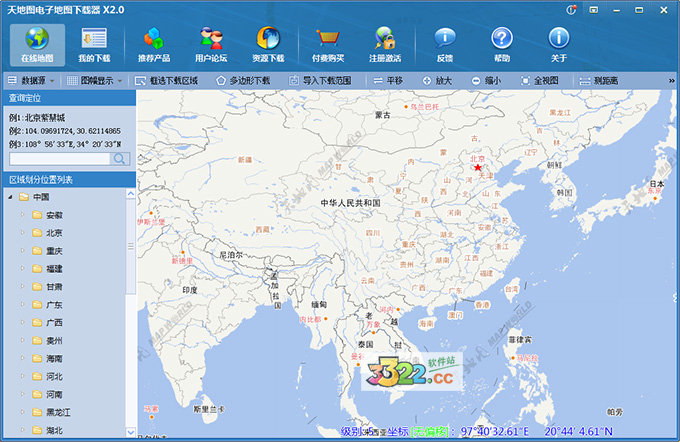Click the 台湾 label on map
The width and height of the screenshot is (680, 442).
pyautogui.click(x=512, y=289)
